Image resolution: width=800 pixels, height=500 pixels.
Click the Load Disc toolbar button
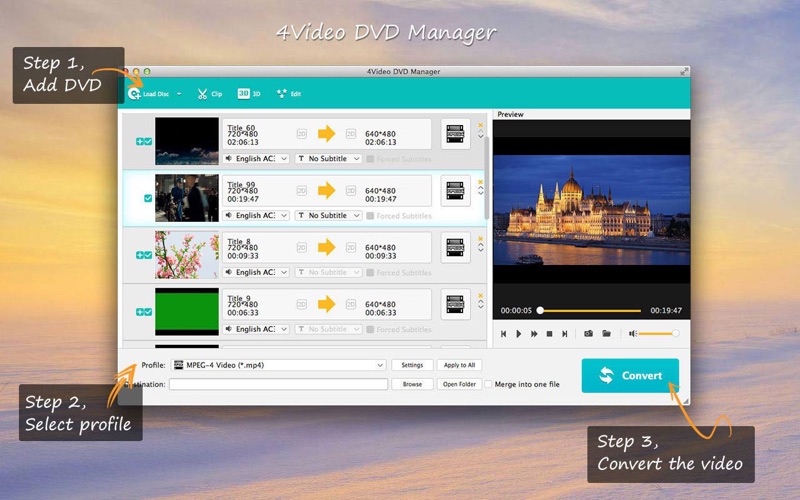point(148,94)
